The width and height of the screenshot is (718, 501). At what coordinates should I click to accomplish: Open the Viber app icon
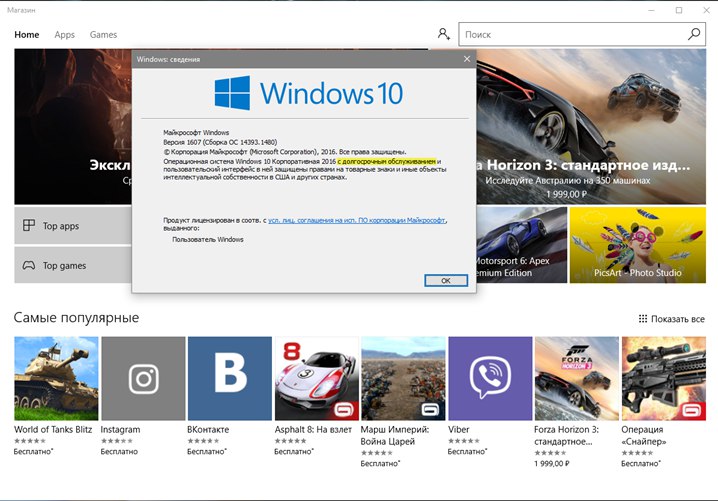click(x=490, y=379)
